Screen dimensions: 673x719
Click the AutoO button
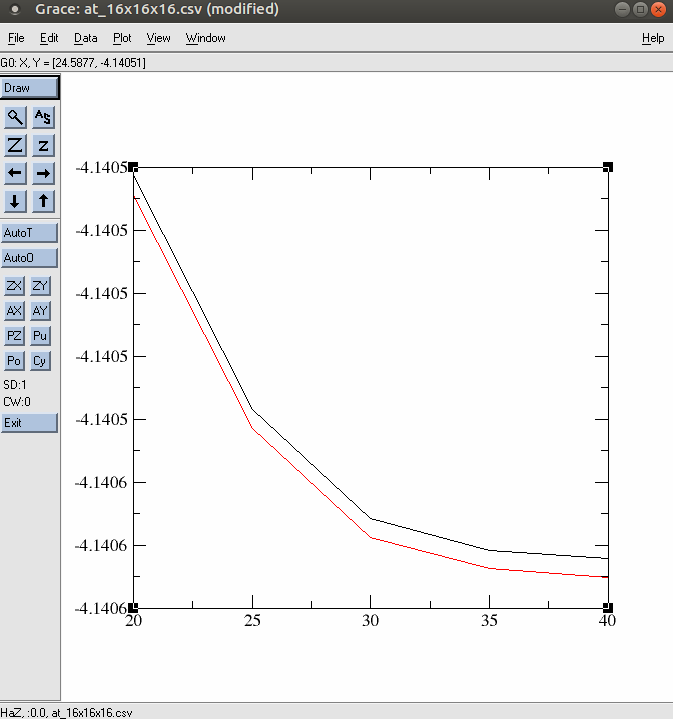coord(29,258)
